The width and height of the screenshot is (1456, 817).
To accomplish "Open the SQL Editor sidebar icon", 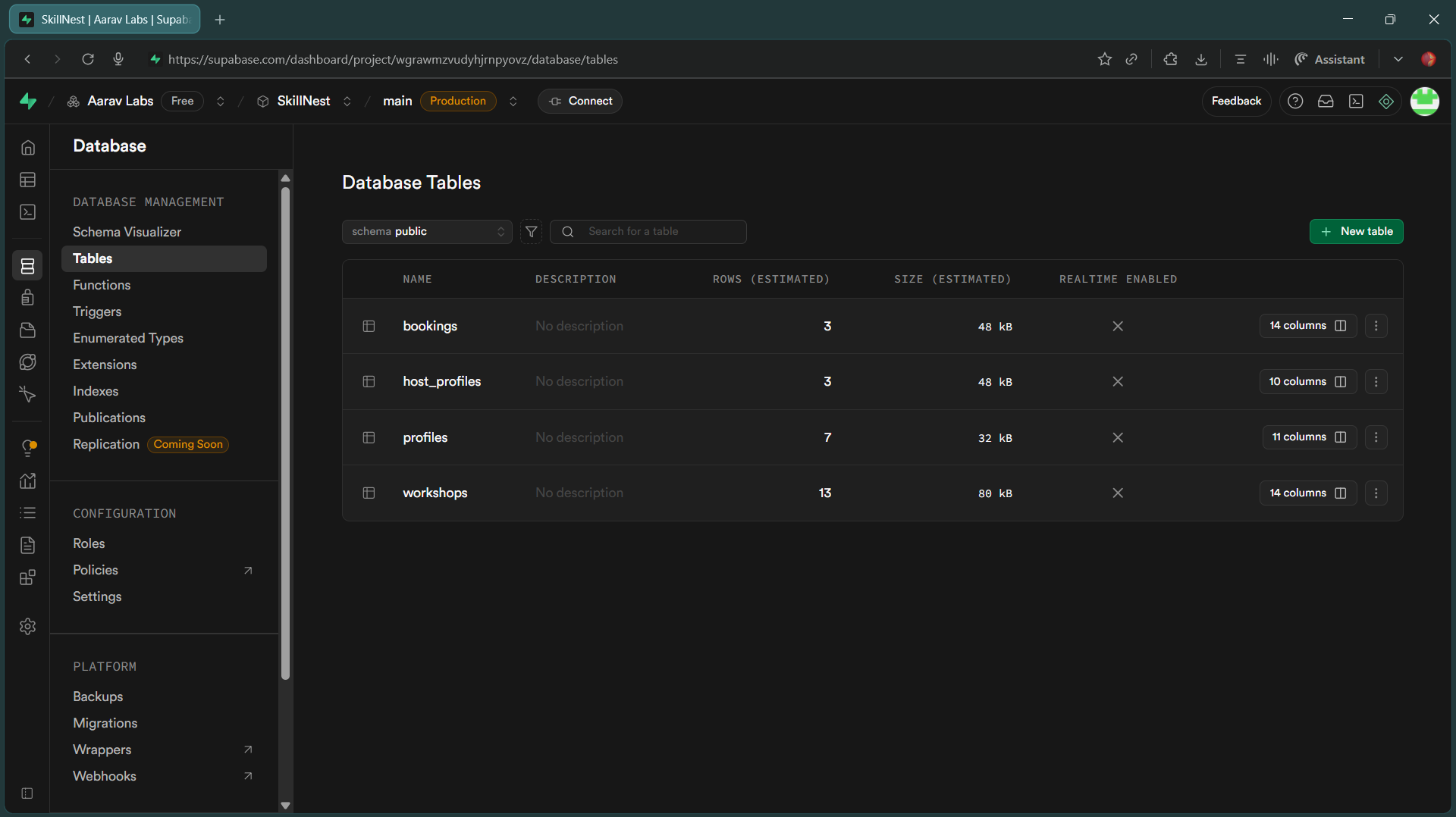I will pos(28,212).
